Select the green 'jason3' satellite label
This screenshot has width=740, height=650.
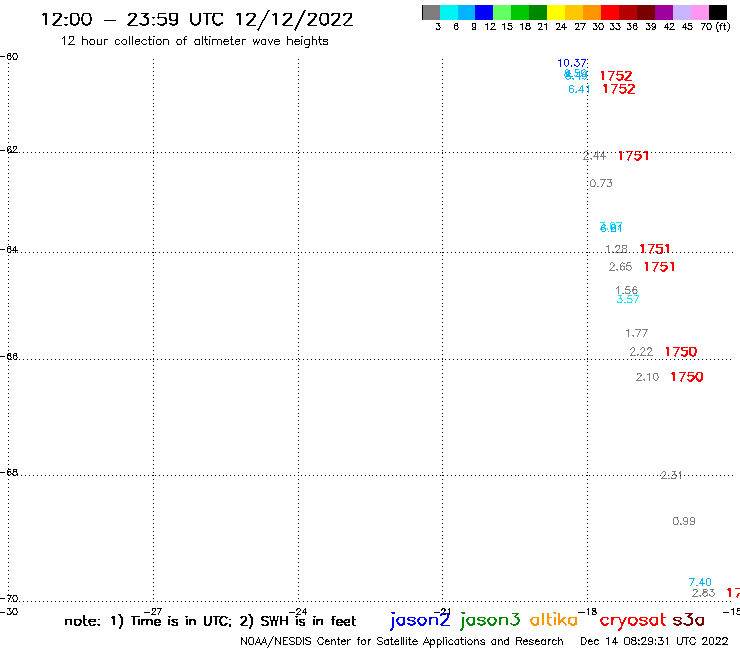pos(490,620)
